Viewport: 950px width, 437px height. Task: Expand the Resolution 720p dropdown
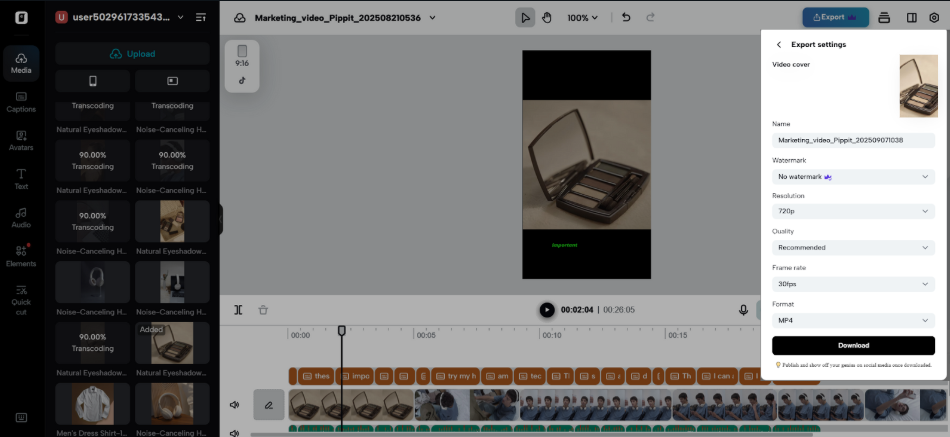[x=853, y=212]
